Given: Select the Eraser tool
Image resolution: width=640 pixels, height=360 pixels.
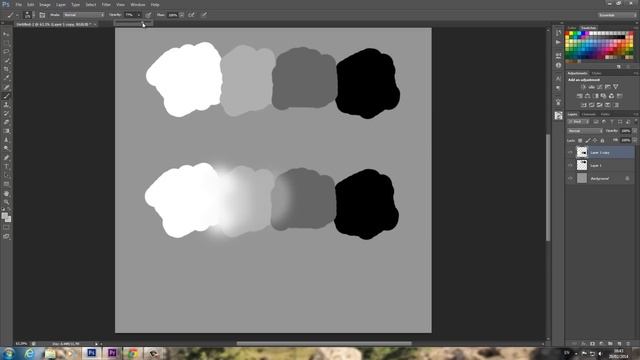Looking at the screenshot, I should point(6,122).
